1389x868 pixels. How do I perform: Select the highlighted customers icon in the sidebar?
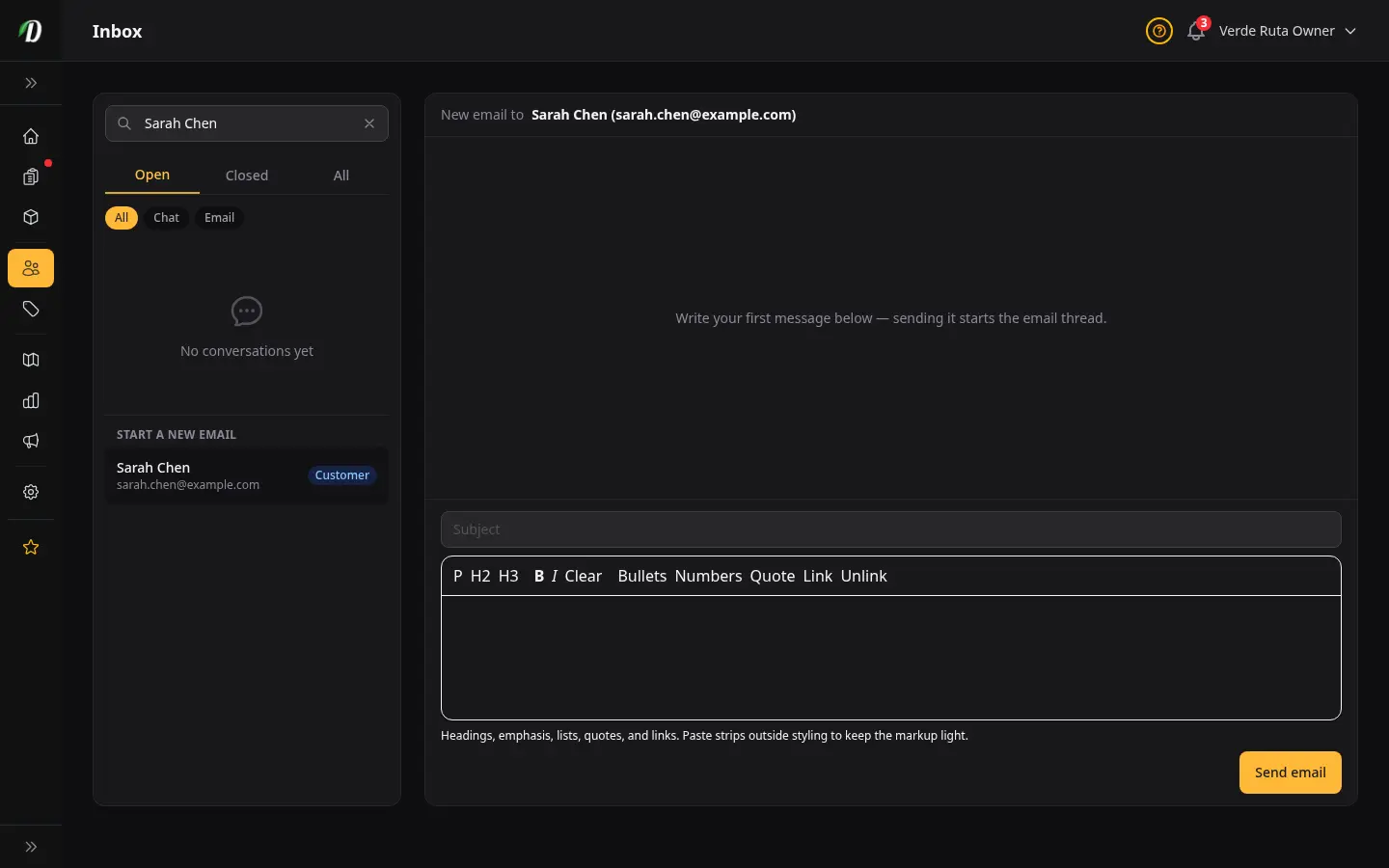click(31, 268)
